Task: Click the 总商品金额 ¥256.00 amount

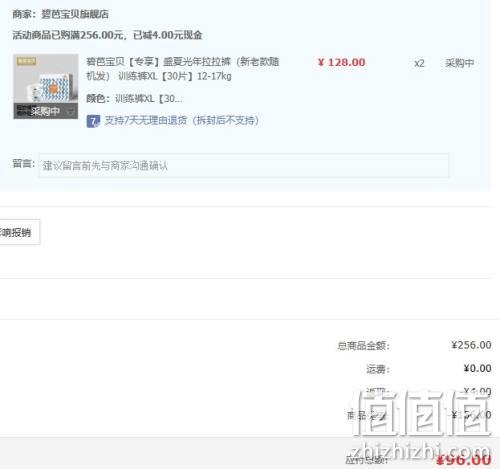Action: [x=471, y=345]
